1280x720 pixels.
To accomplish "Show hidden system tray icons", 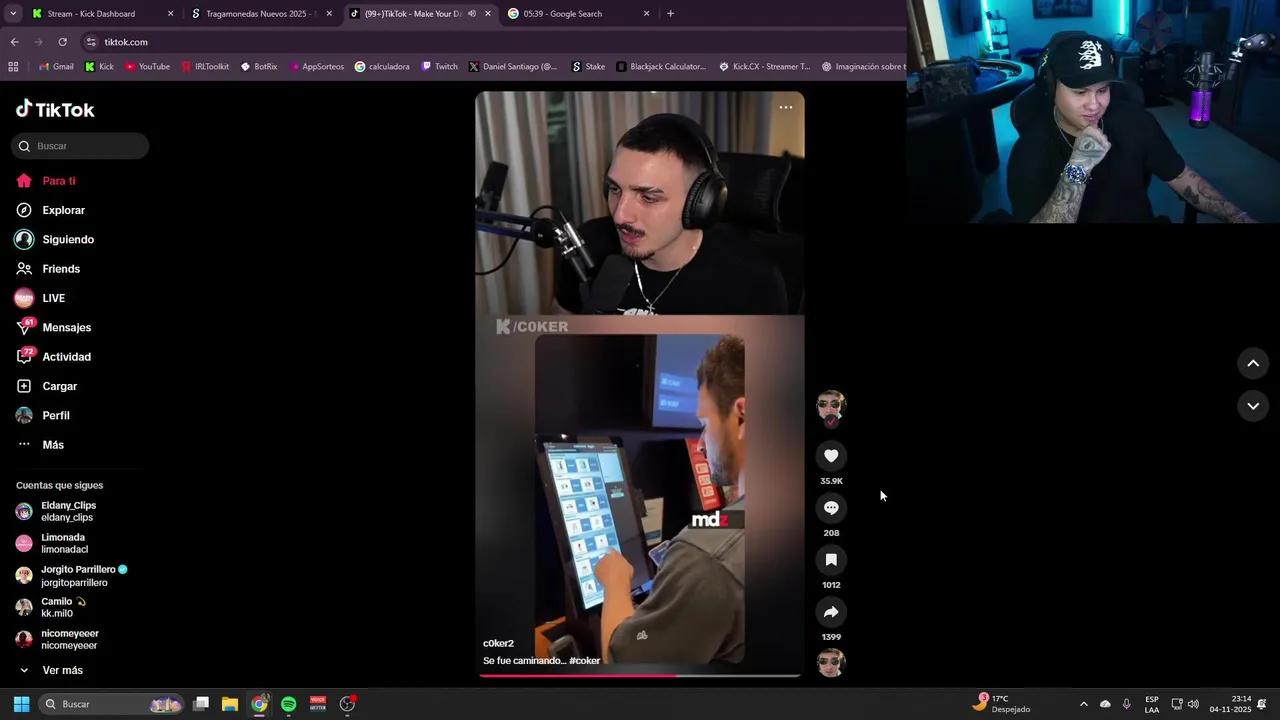I will click(x=1083, y=704).
